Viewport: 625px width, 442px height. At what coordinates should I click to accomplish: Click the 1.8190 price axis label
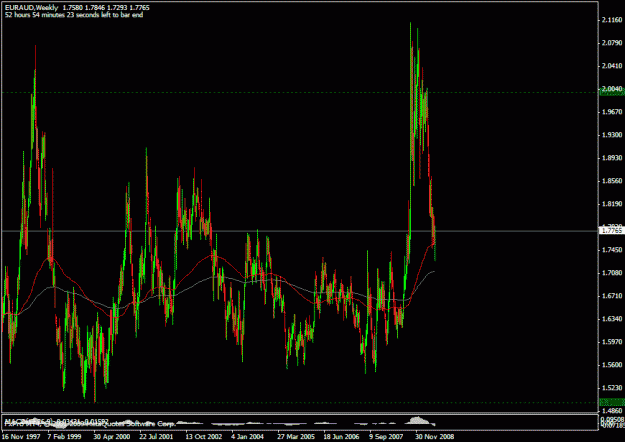(613, 204)
